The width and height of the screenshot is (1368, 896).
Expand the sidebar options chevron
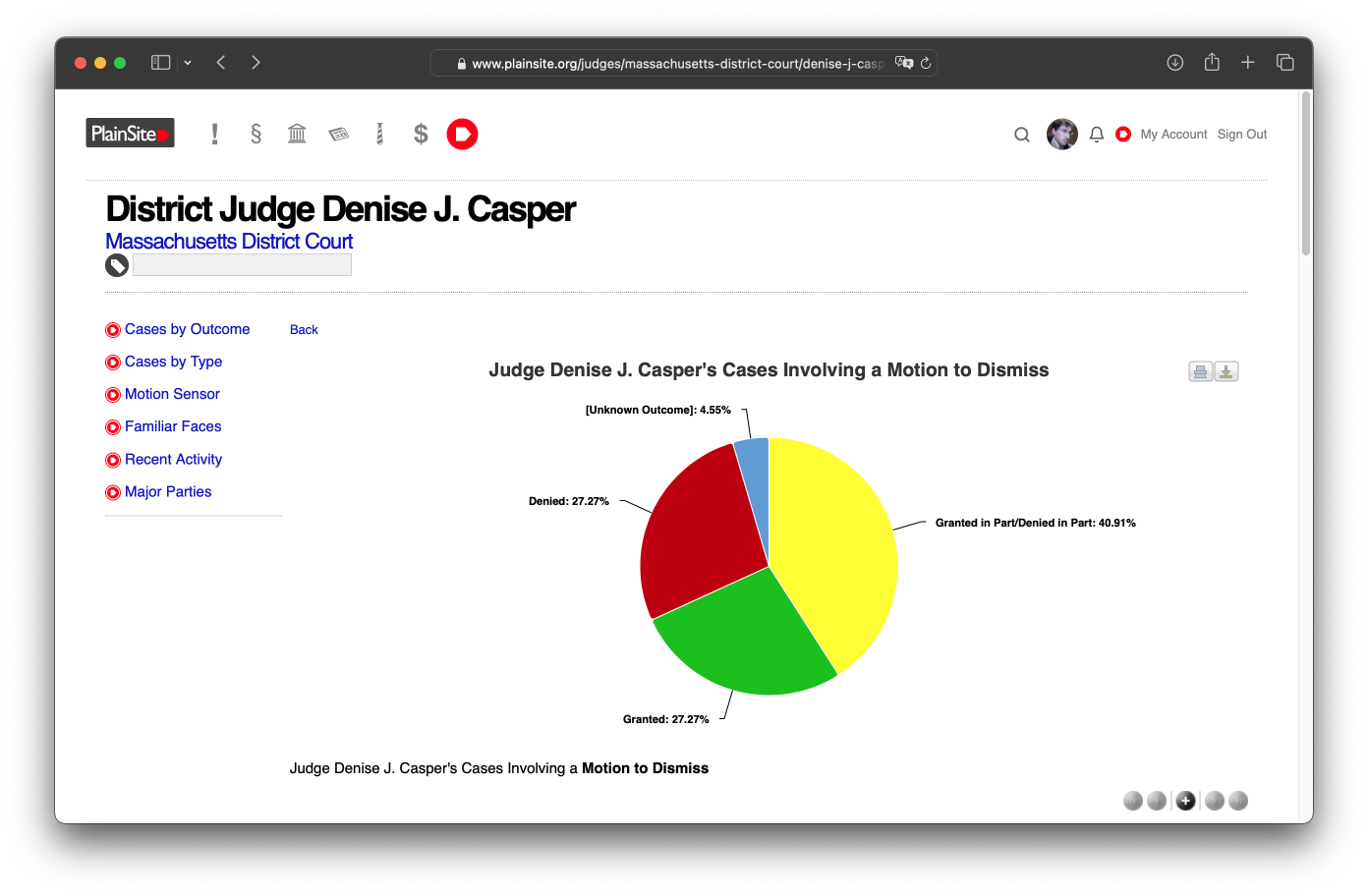188,63
